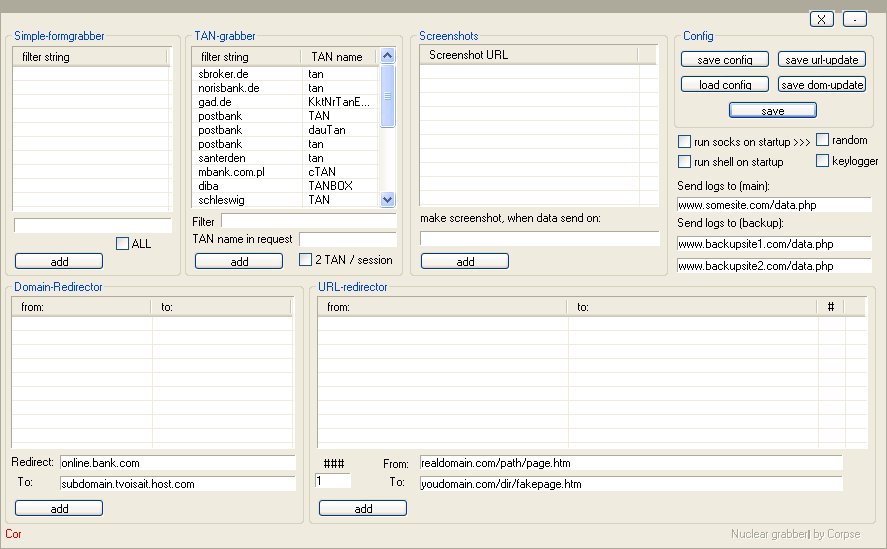Check the ALL box in Simple-formgrabber
This screenshot has height=549, width=887.
[123, 243]
